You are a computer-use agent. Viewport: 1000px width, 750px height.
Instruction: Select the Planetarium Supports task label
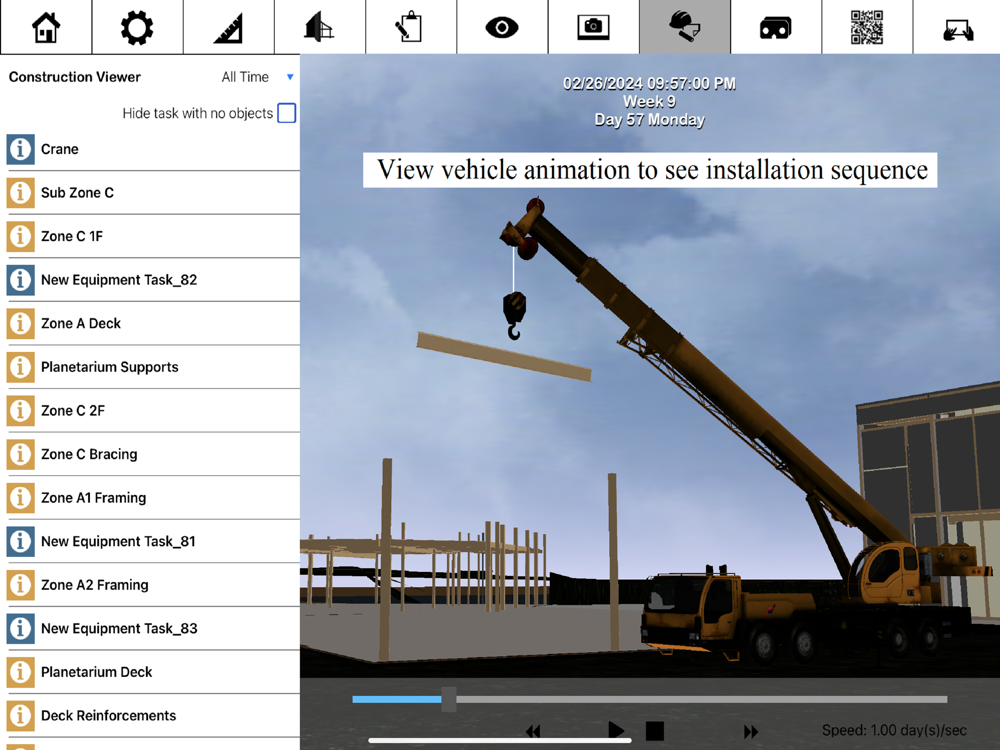tap(110, 367)
